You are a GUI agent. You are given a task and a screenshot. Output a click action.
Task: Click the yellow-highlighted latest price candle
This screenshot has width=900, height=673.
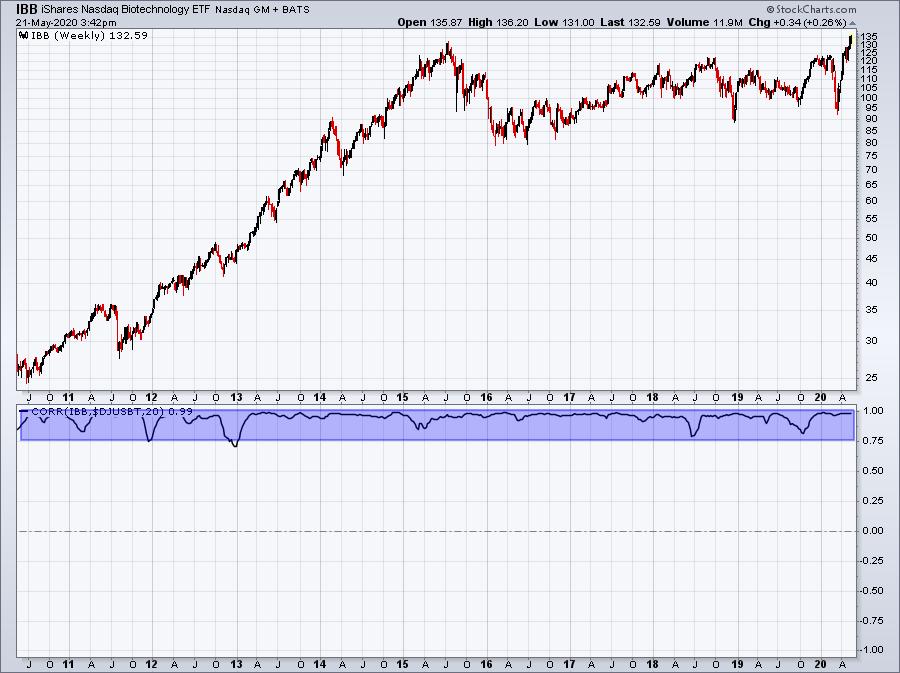click(x=850, y=39)
